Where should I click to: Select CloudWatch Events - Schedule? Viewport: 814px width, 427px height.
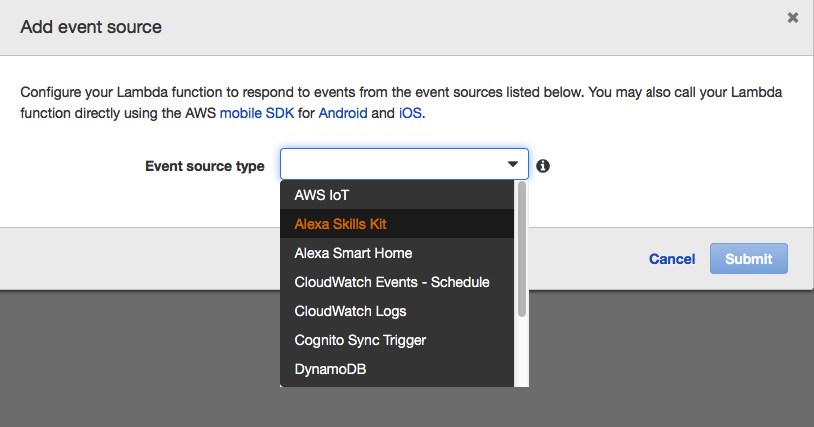tap(392, 282)
